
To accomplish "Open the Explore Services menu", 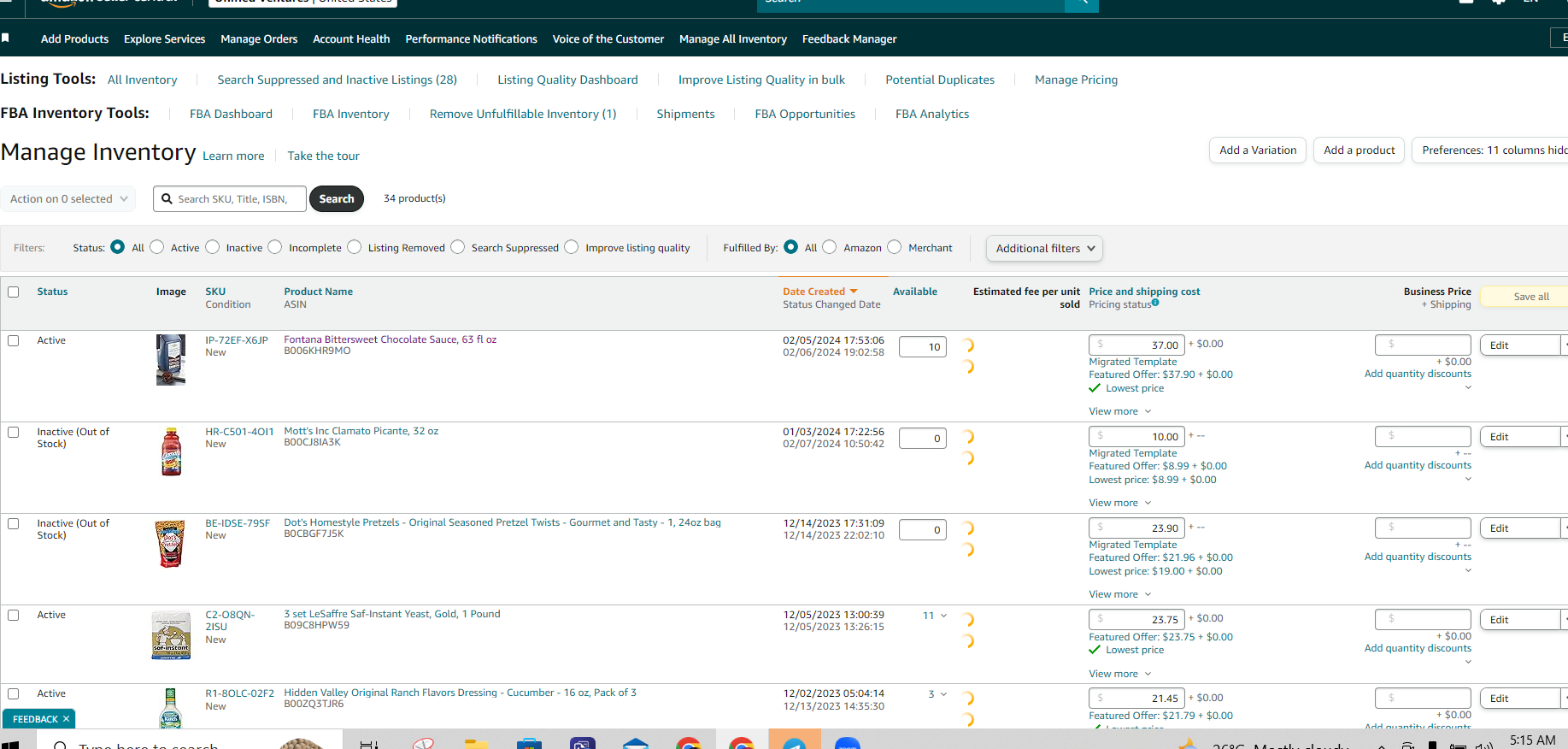I will point(164,38).
